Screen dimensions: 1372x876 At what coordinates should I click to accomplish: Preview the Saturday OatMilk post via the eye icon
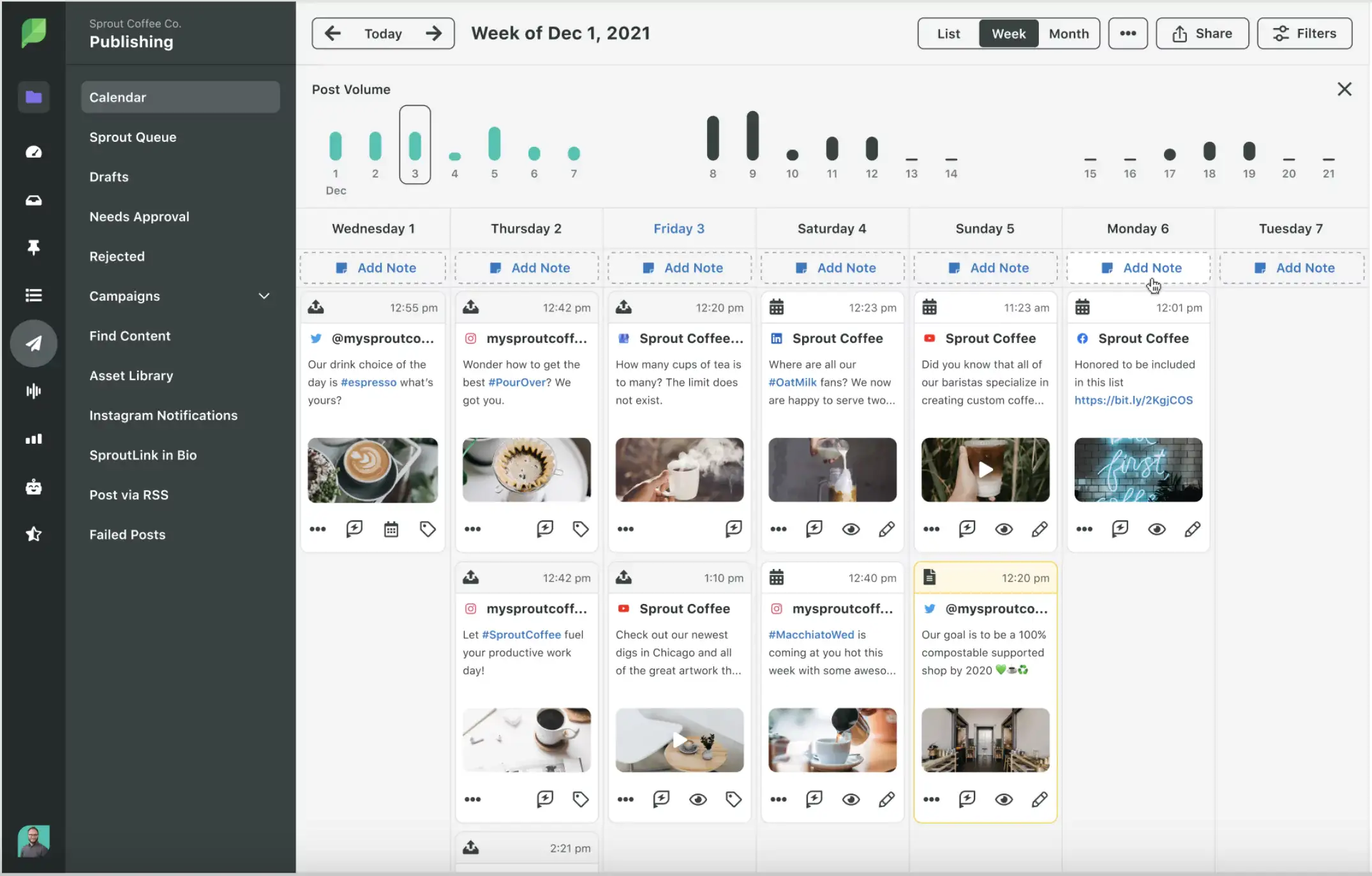click(851, 529)
